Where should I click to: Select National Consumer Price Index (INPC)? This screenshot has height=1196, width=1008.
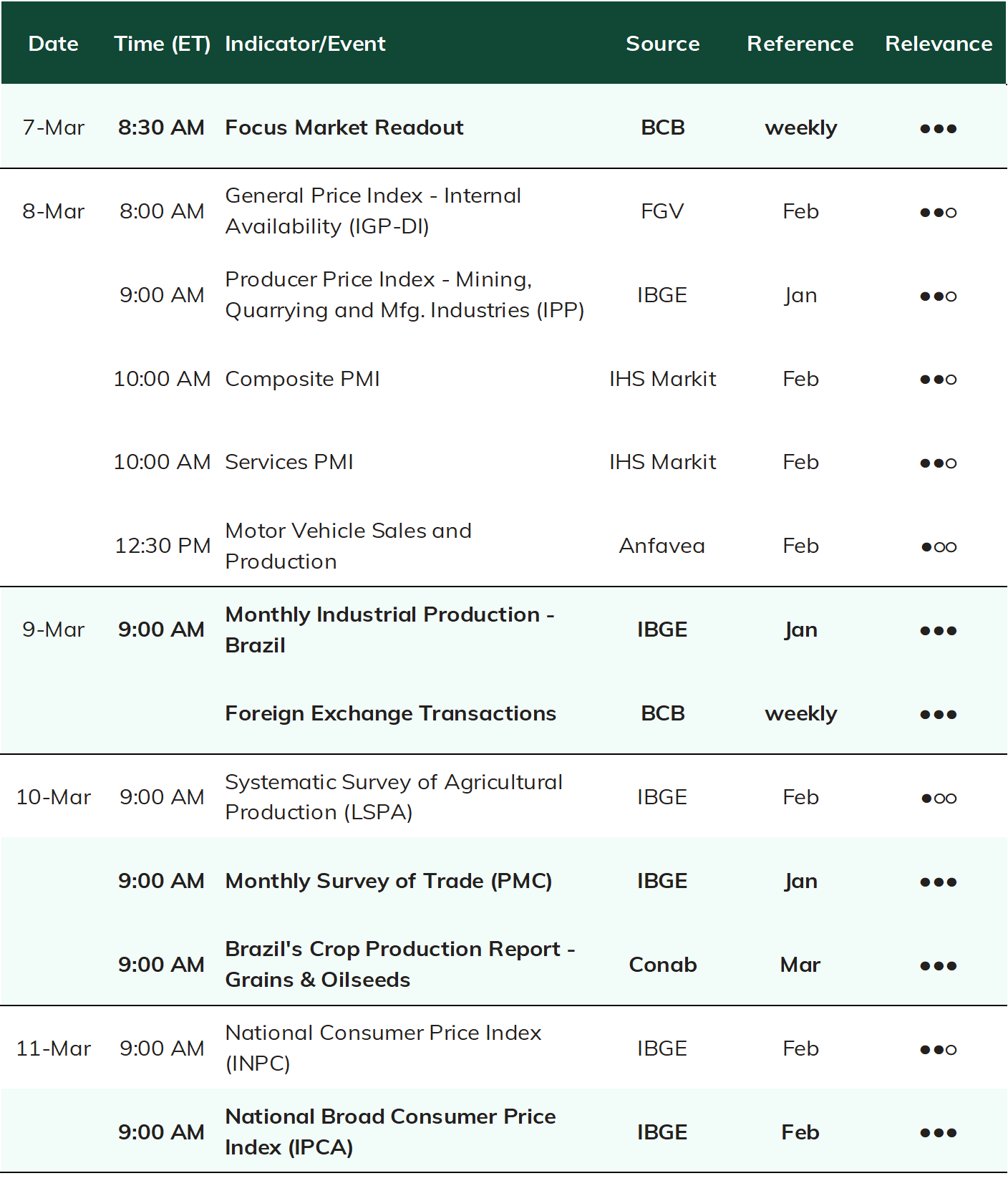click(x=383, y=1048)
